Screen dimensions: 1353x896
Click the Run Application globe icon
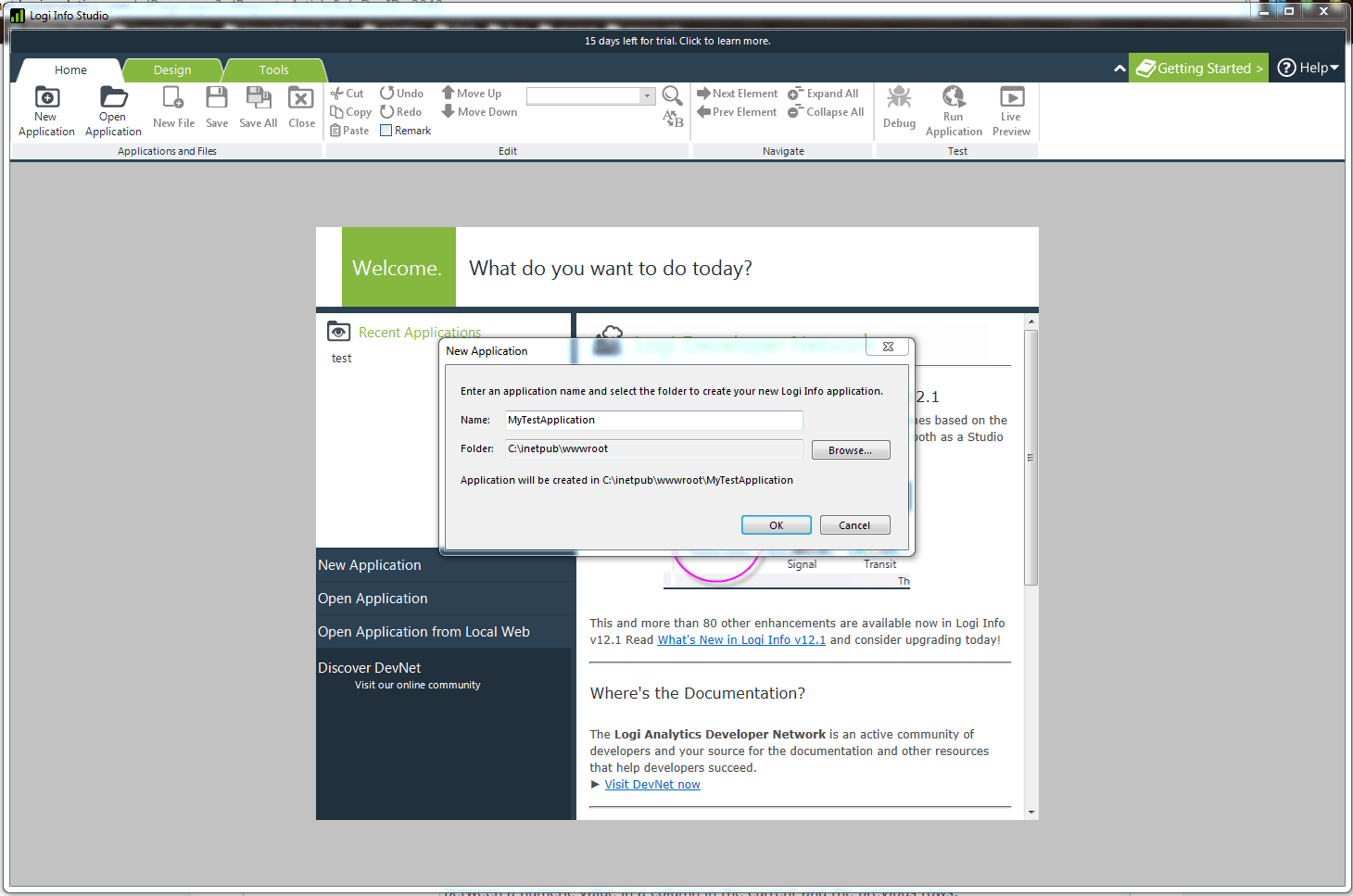click(x=954, y=97)
